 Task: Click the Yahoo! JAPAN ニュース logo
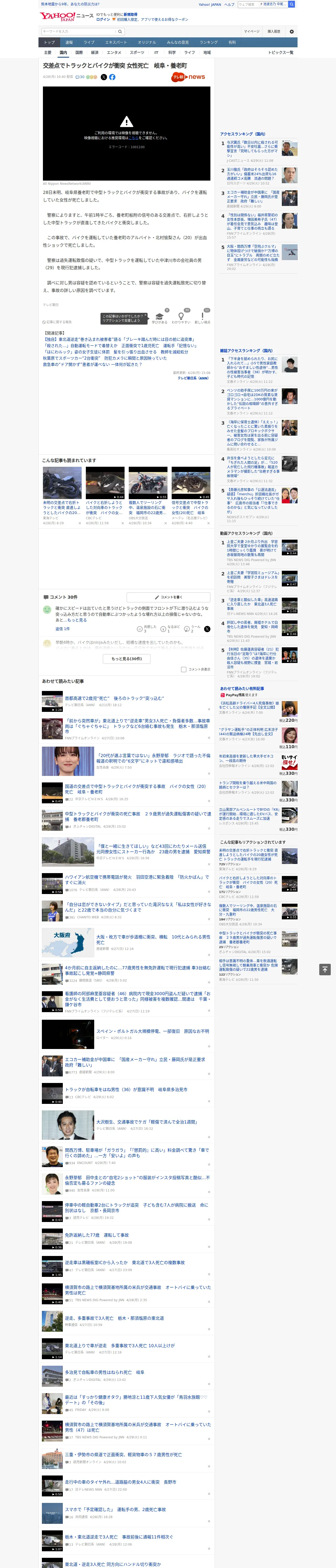pyautogui.click(x=66, y=16)
